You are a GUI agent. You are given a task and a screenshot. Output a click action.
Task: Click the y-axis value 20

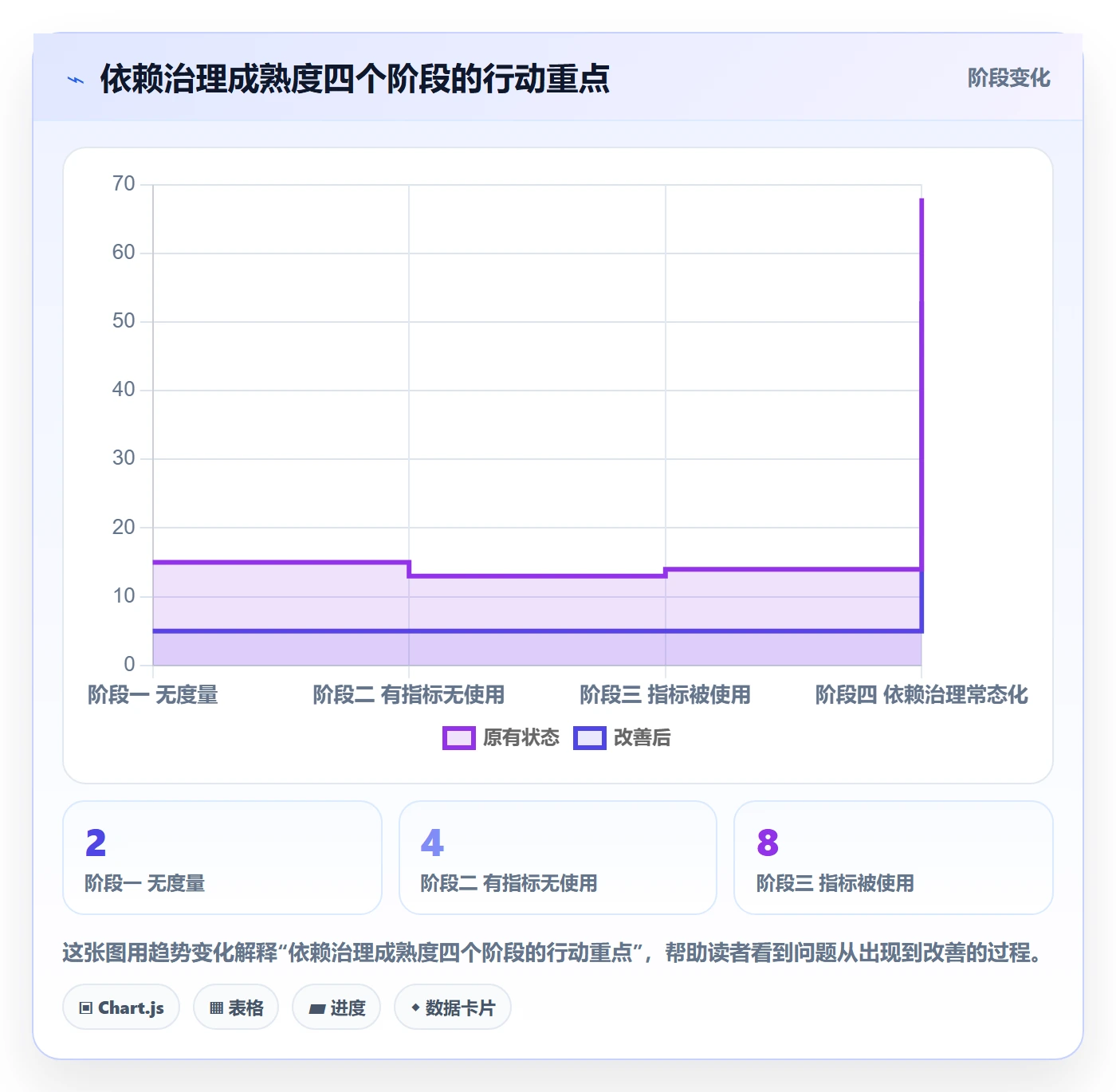pos(124,527)
